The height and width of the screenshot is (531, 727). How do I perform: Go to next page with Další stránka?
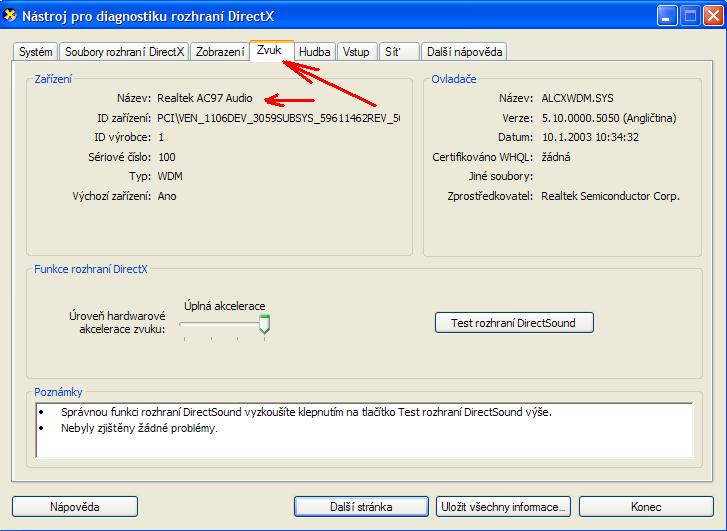tap(363, 507)
